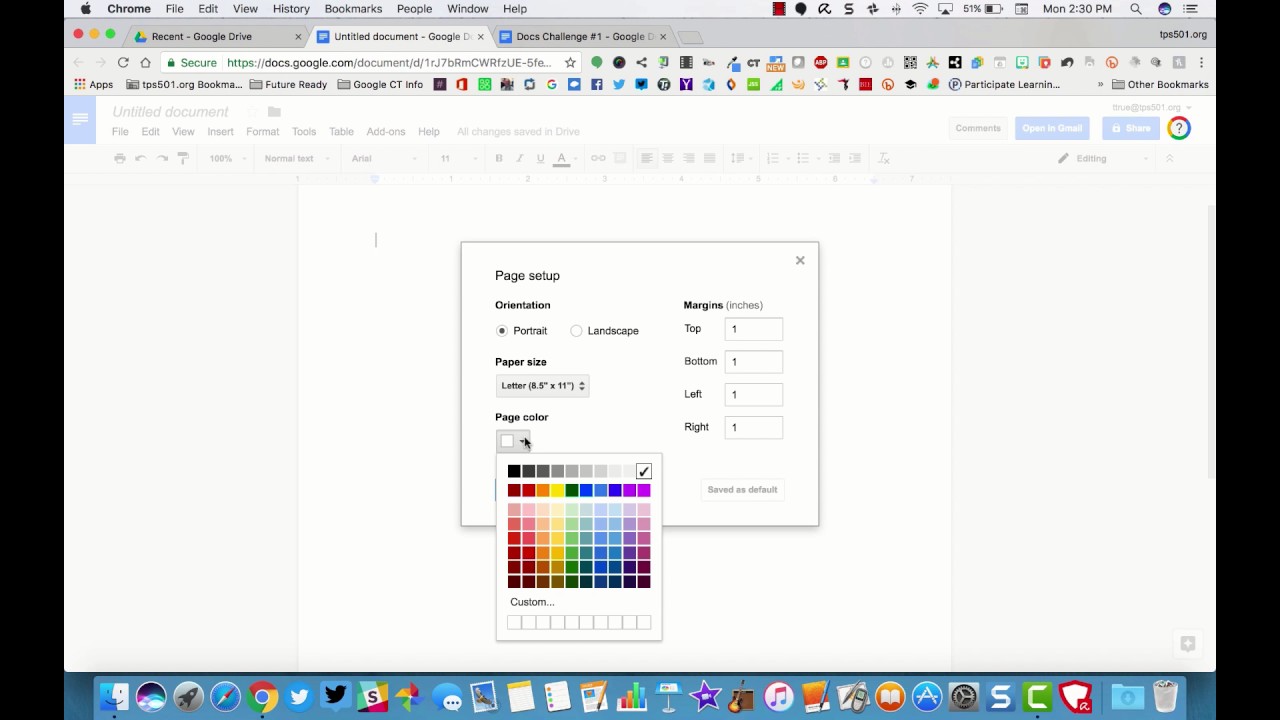Open the Bookmarks menu in menu bar

click(353, 9)
